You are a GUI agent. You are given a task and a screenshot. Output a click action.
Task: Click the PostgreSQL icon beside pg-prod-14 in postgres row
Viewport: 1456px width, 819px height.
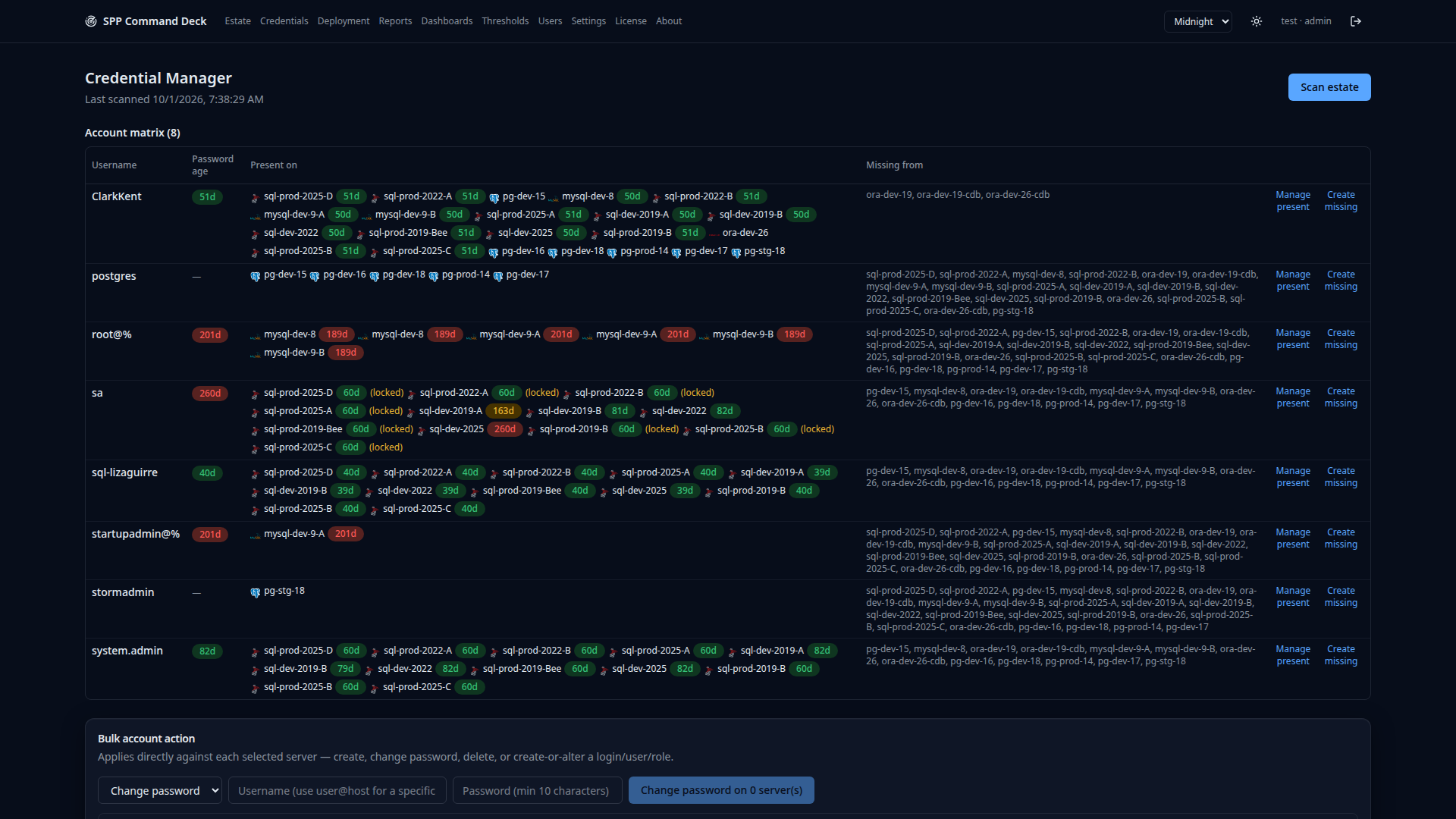[434, 275]
